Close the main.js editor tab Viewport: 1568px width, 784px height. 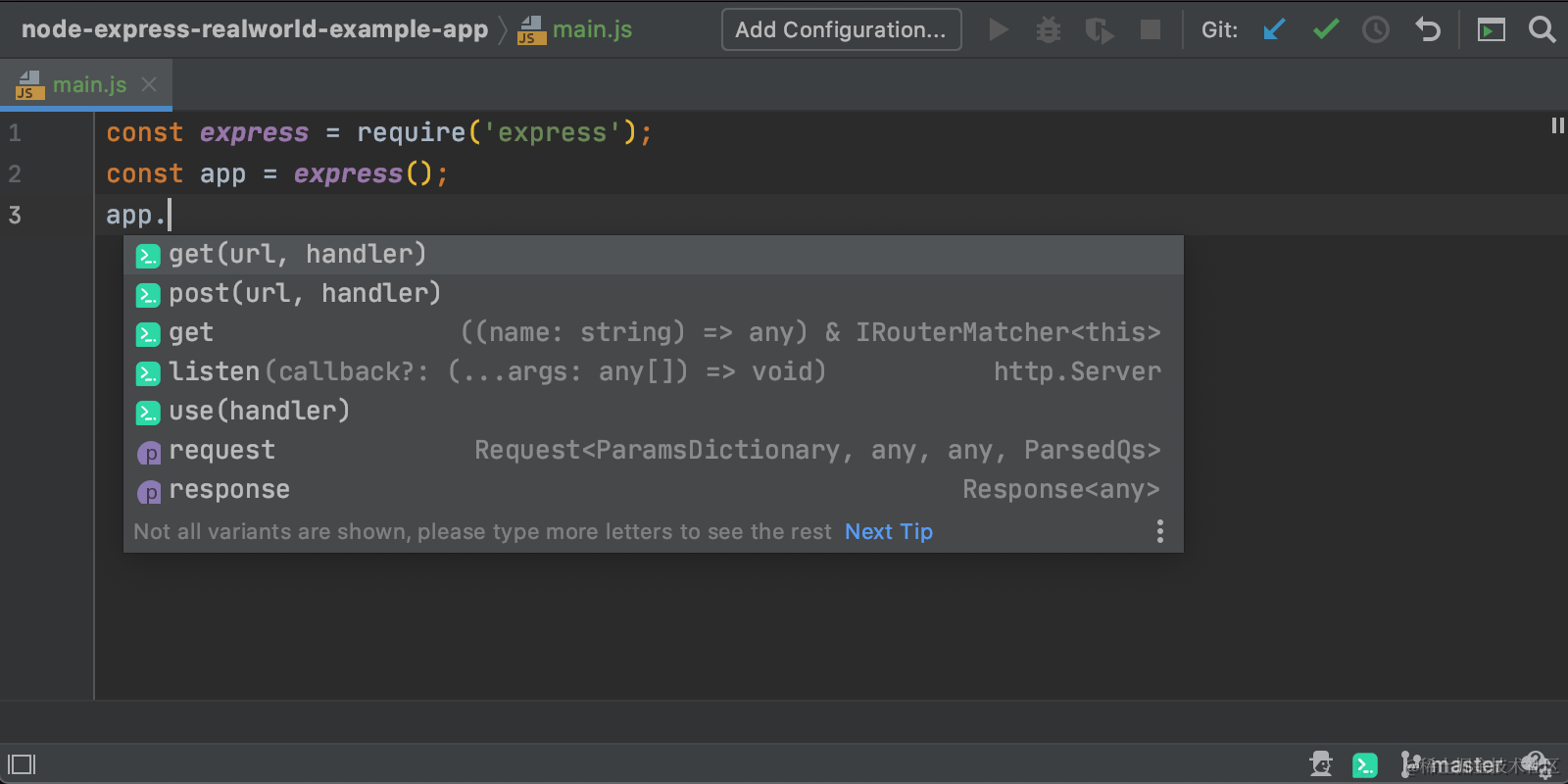[149, 84]
